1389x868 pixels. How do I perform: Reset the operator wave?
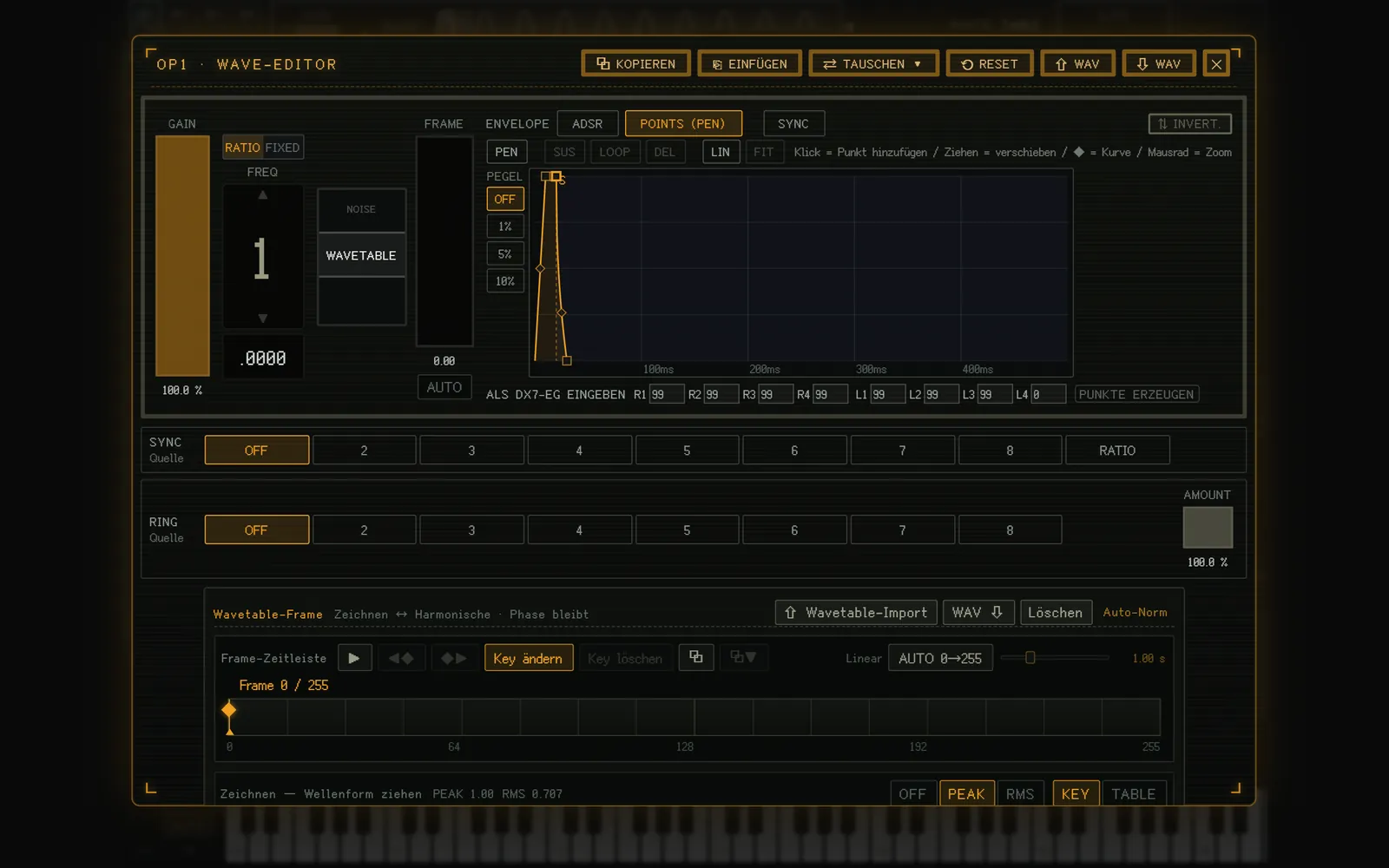pyautogui.click(x=990, y=64)
